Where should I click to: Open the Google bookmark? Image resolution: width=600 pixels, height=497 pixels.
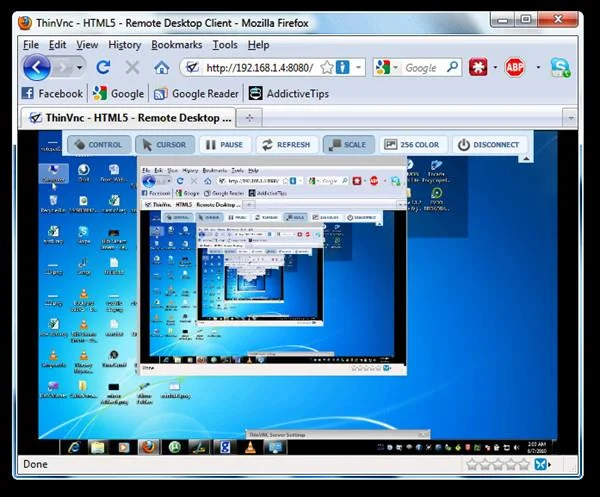118,93
